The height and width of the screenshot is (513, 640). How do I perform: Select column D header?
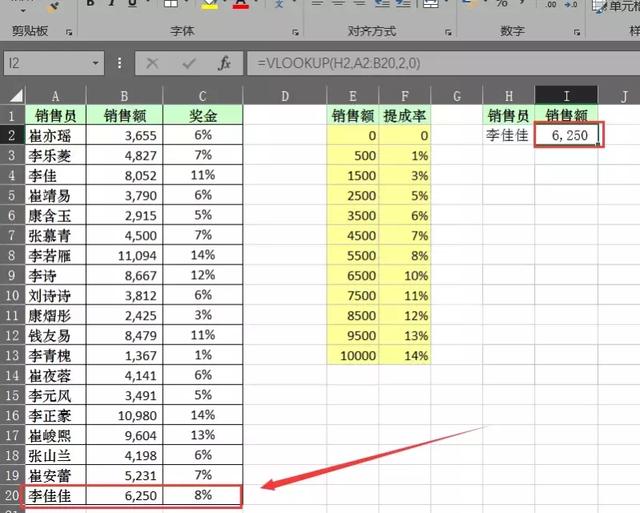[x=285, y=96]
